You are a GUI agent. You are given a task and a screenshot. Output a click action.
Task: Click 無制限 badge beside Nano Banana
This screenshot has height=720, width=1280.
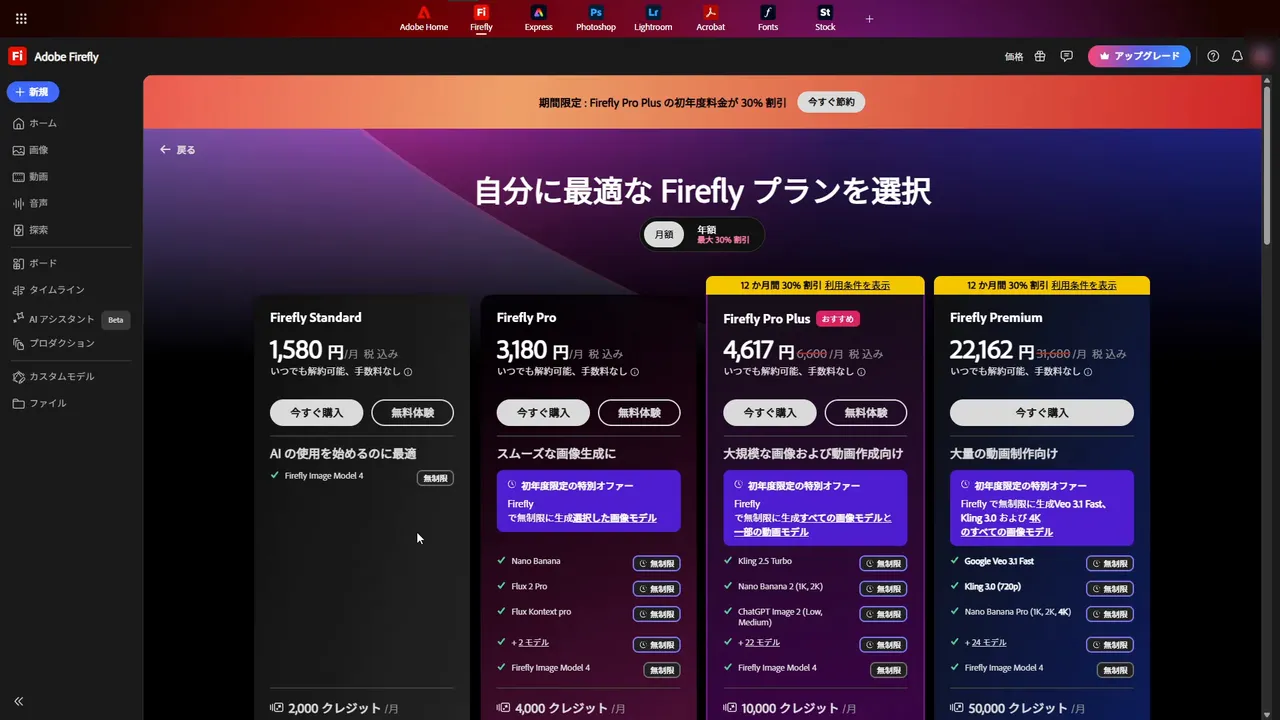point(657,564)
